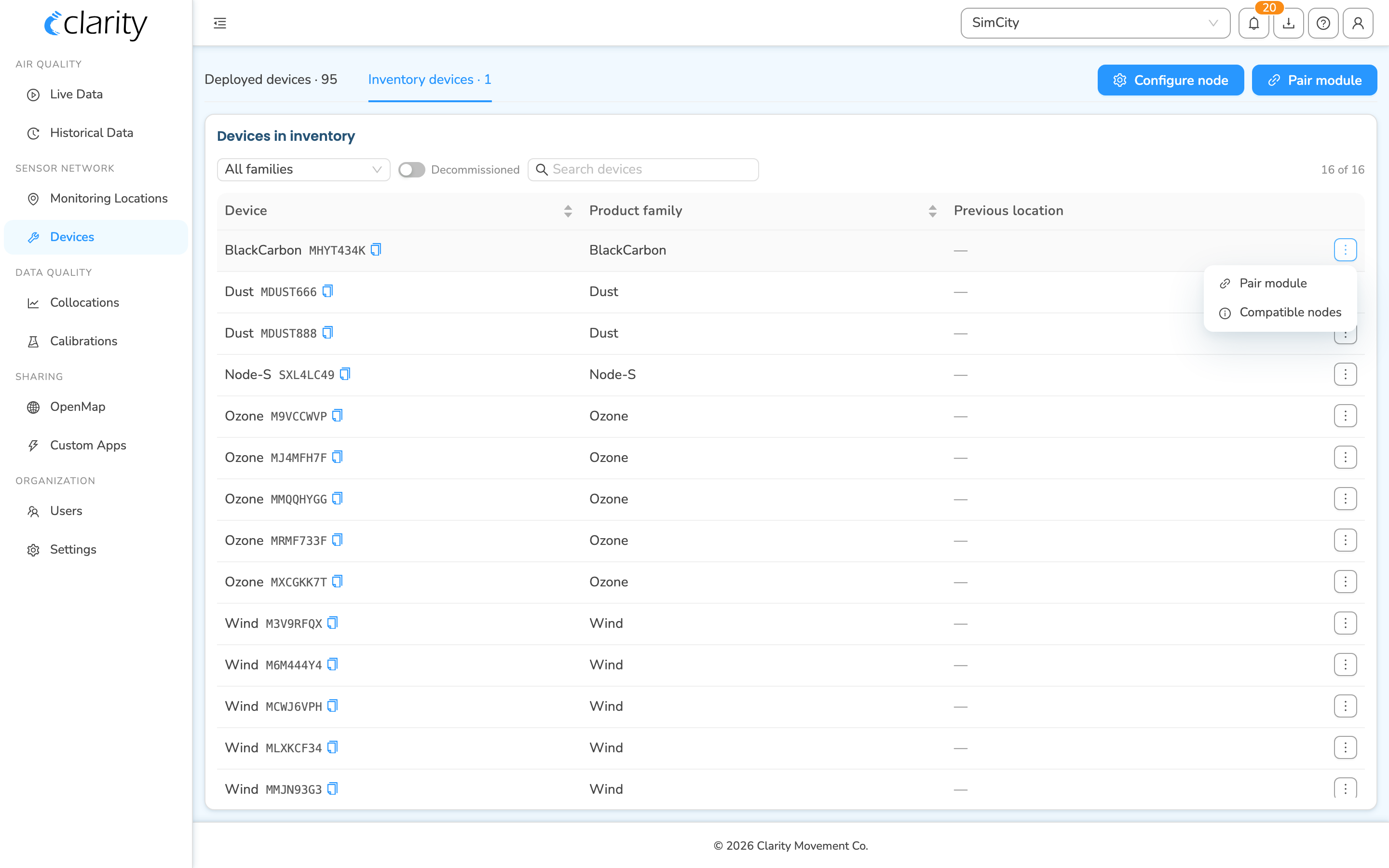Expand the SimCity organization dropdown
This screenshot has height=868, width=1389.
click(x=1095, y=23)
